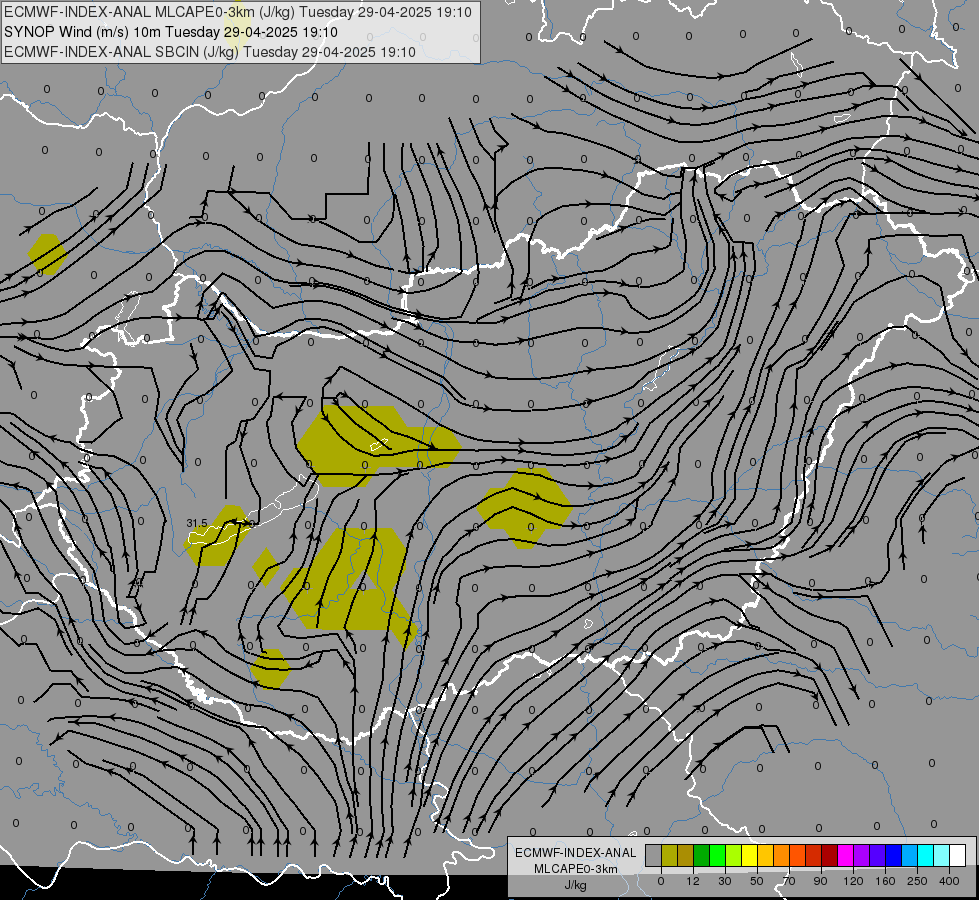Screen dimensions: 979x900
Task: Click legend tick label 90
Action: tap(821, 881)
